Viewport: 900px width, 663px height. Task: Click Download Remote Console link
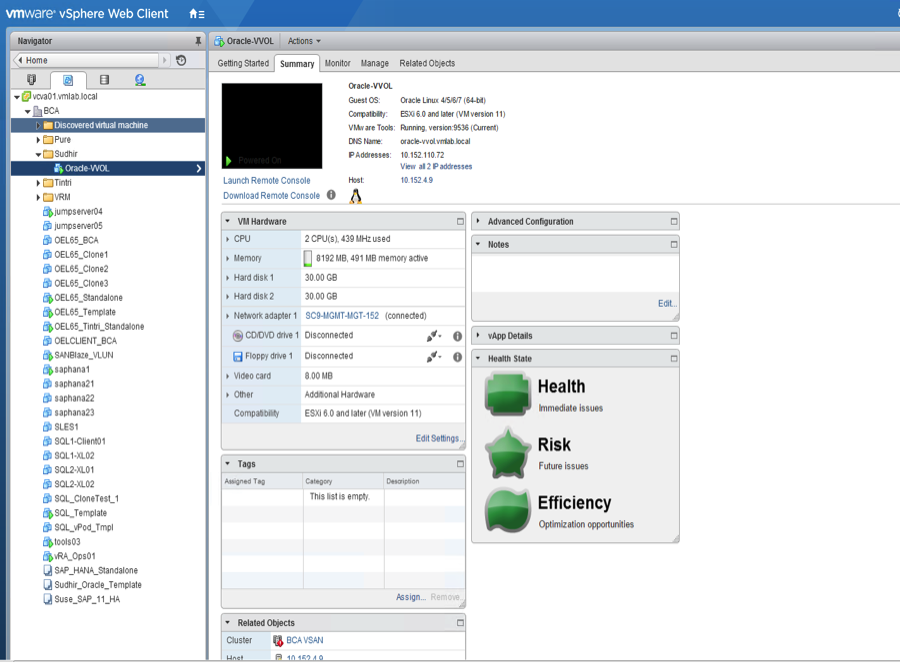271,195
